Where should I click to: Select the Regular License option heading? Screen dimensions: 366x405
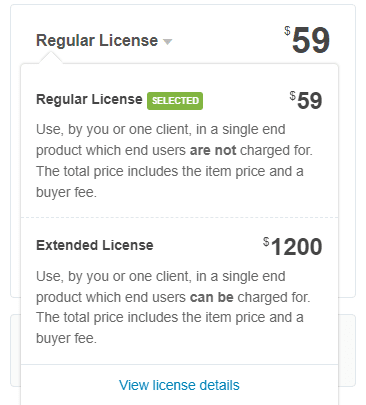89,99
